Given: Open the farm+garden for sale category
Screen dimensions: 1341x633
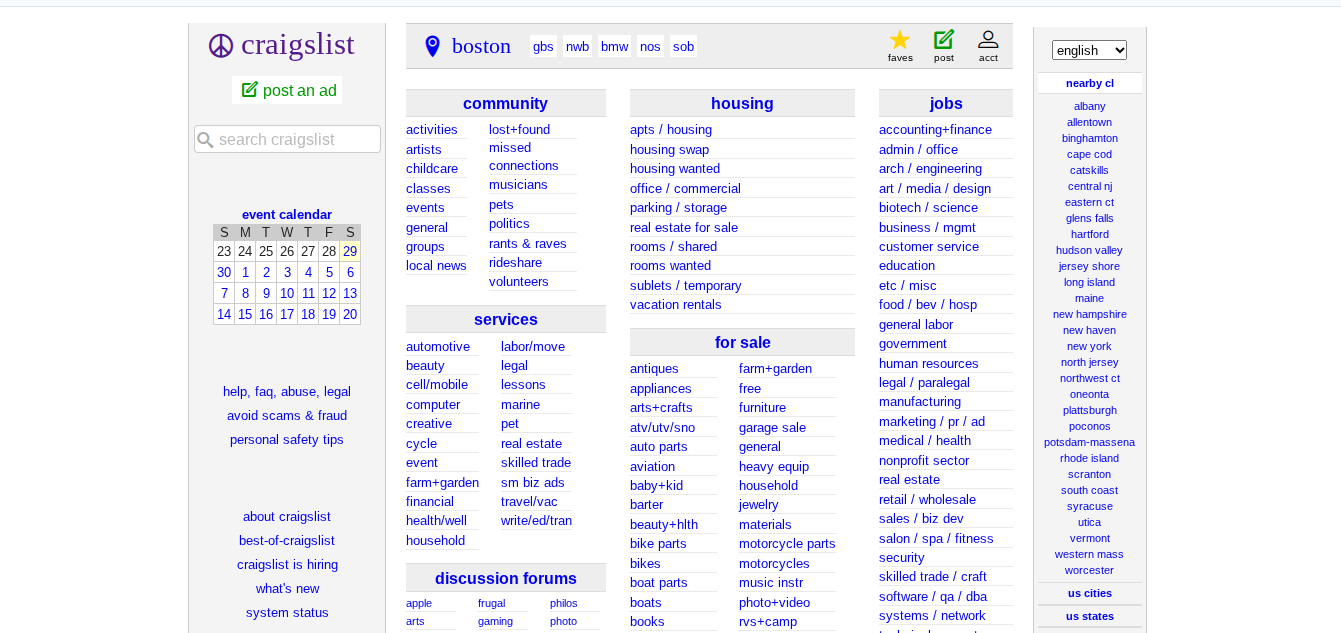Looking at the screenshot, I should click(x=775, y=369).
